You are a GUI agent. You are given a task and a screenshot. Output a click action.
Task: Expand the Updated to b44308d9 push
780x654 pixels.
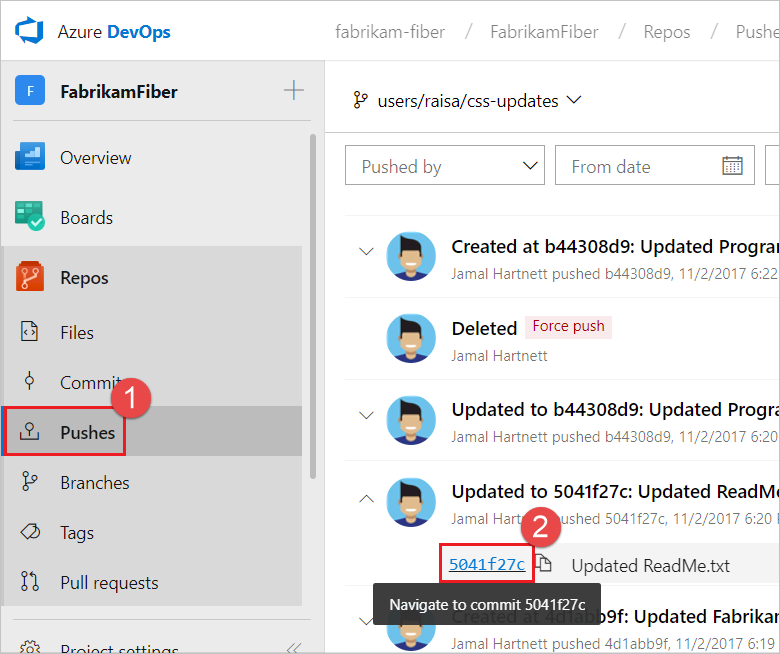coord(366,415)
